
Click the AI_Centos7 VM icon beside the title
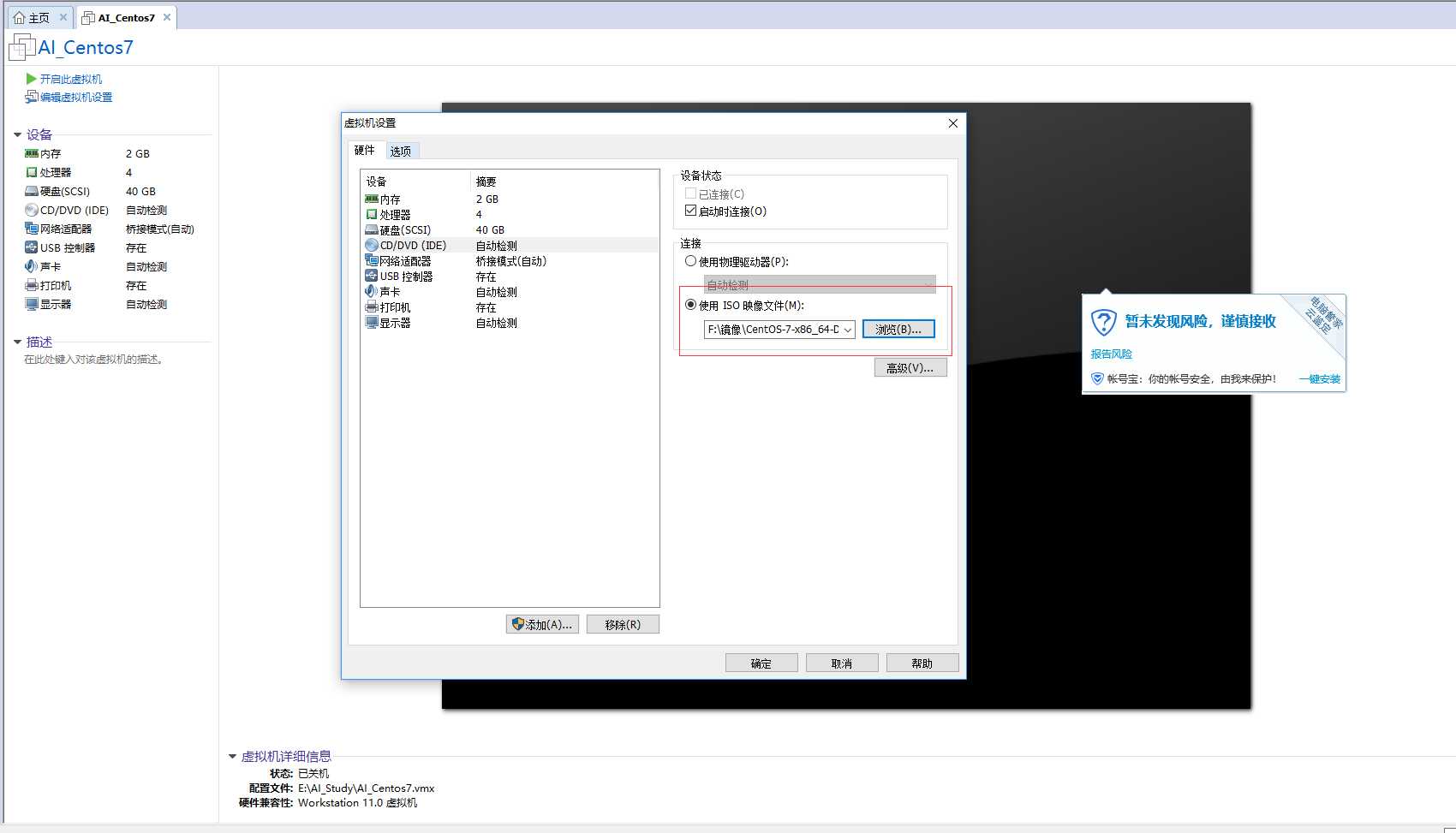tap(21, 47)
